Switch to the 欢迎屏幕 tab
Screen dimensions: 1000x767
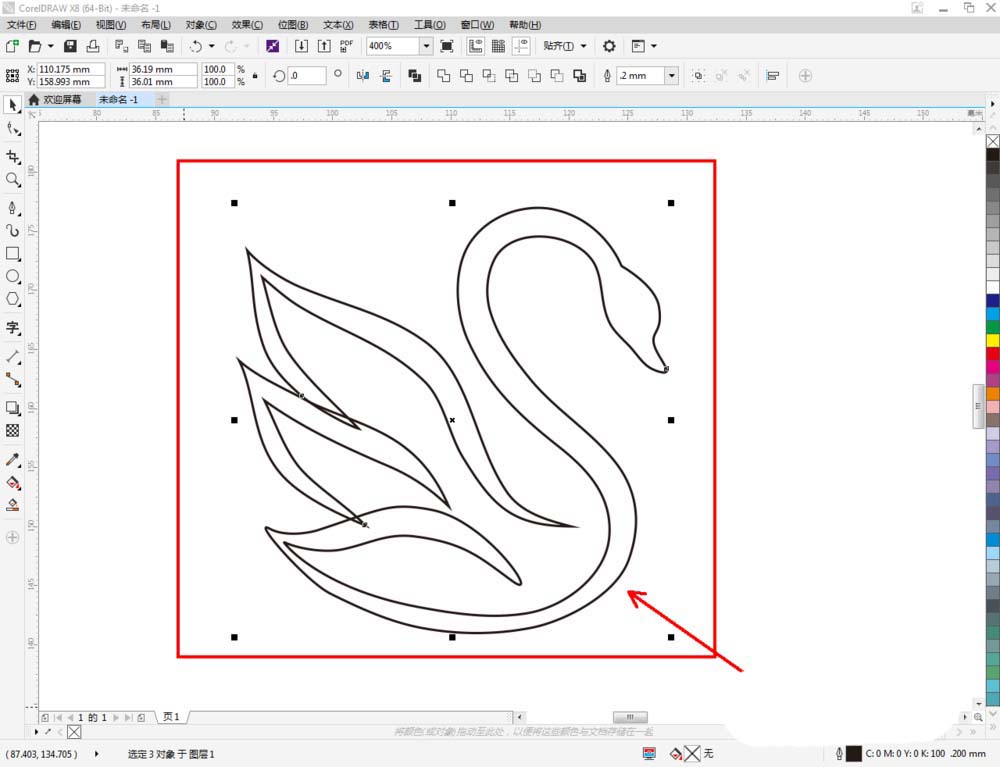coord(62,100)
